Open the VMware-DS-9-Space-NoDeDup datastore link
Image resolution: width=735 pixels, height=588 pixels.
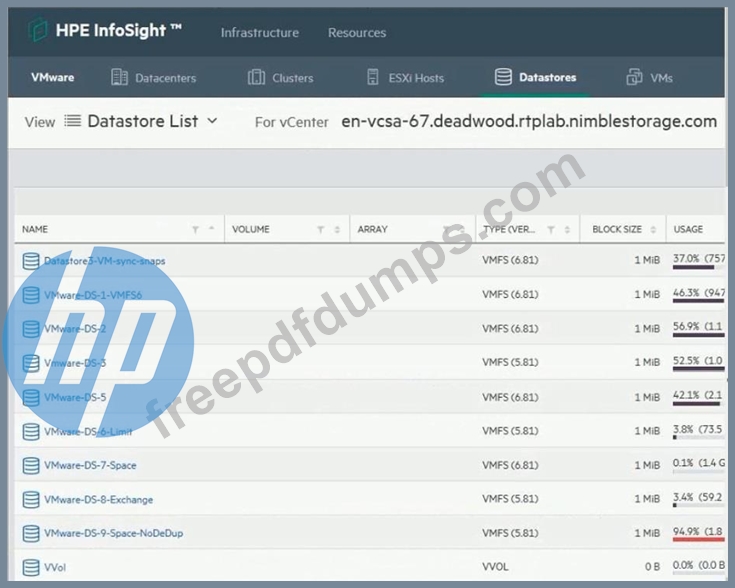click(113, 533)
